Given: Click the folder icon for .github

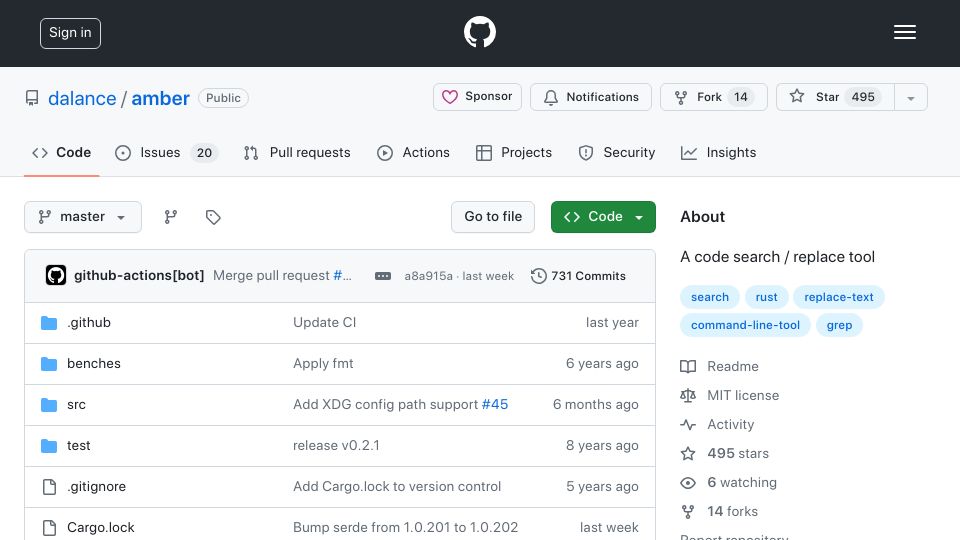Looking at the screenshot, I should point(49,323).
